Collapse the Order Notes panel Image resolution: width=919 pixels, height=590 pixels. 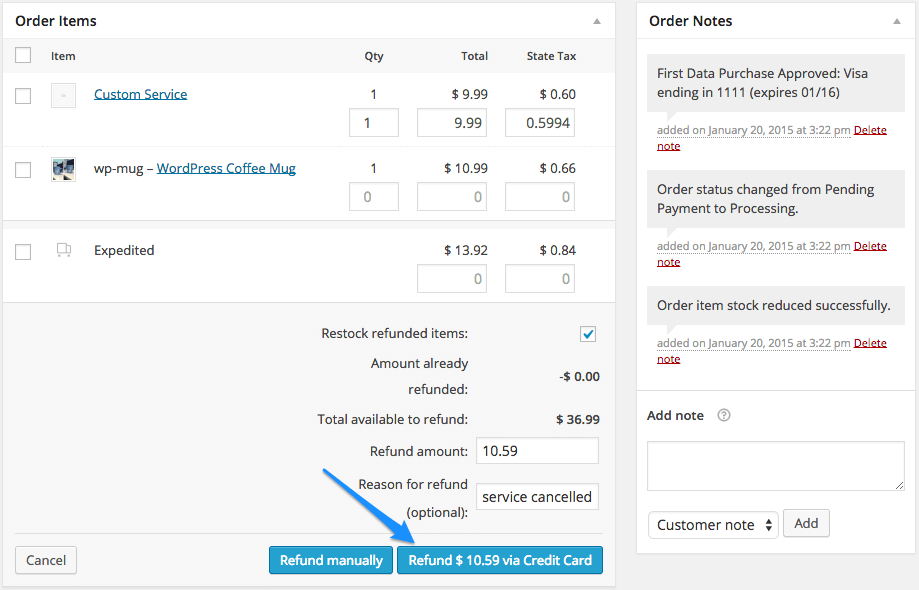[896, 19]
